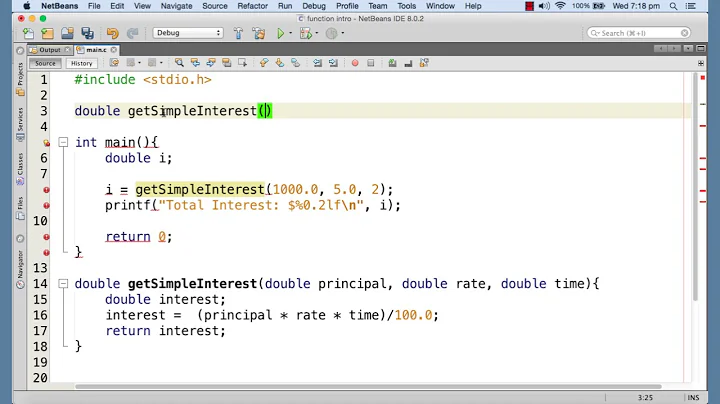Image resolution: width=720 pixels, height=404 pixels.
Task: Toggle Rectangular Selection icon
Action: point(242,63)
